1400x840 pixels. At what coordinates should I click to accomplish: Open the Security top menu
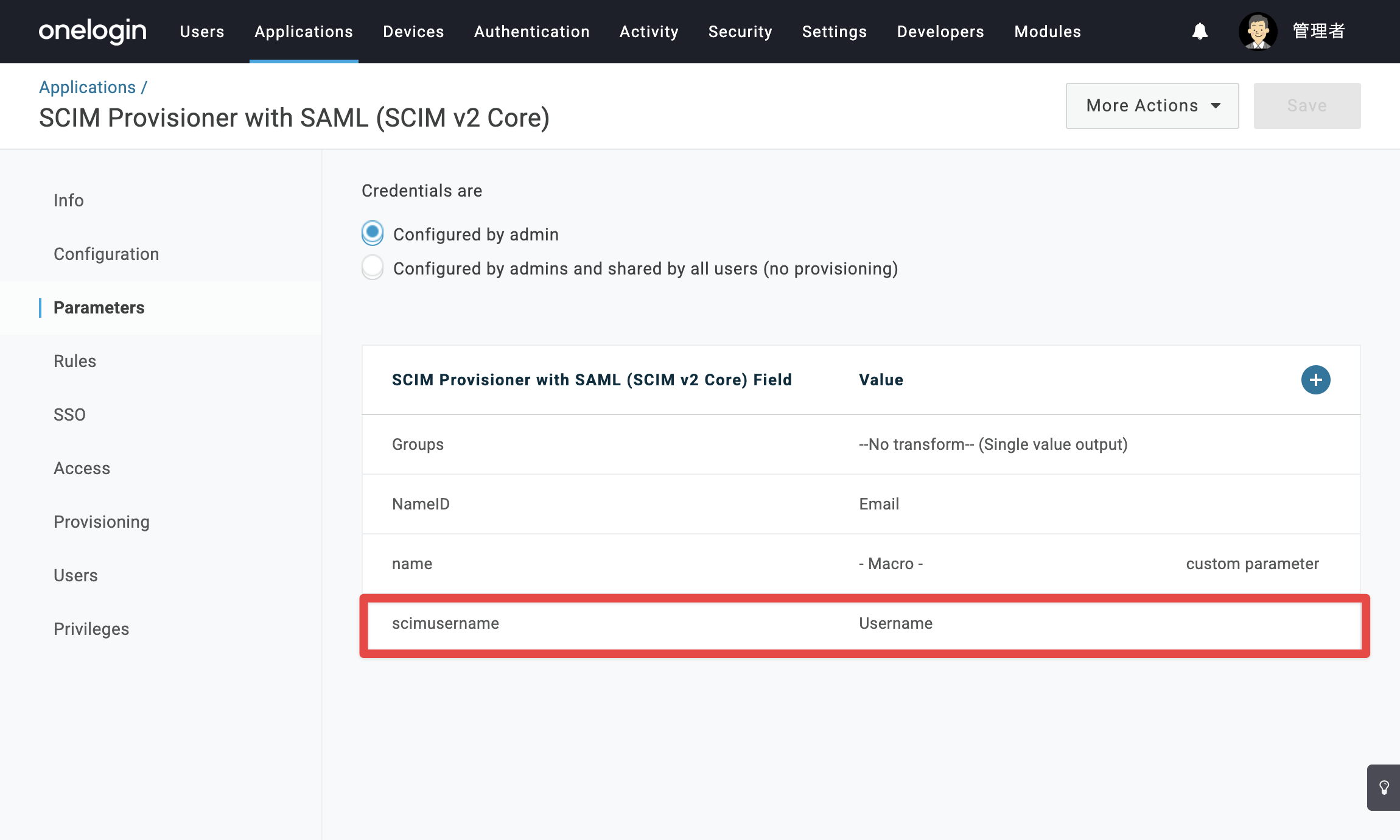(x=740, y=32)
